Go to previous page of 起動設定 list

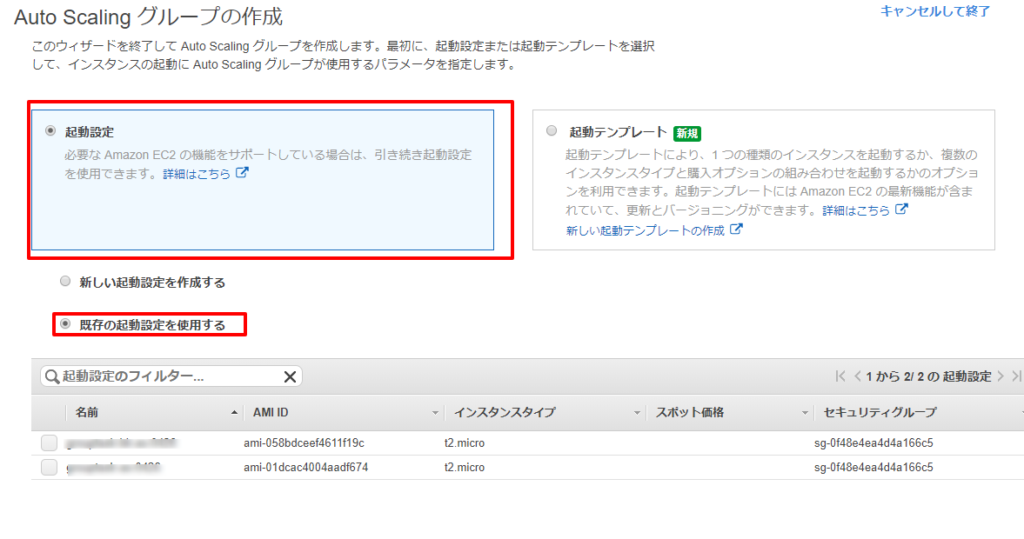(x=857, y=377)
